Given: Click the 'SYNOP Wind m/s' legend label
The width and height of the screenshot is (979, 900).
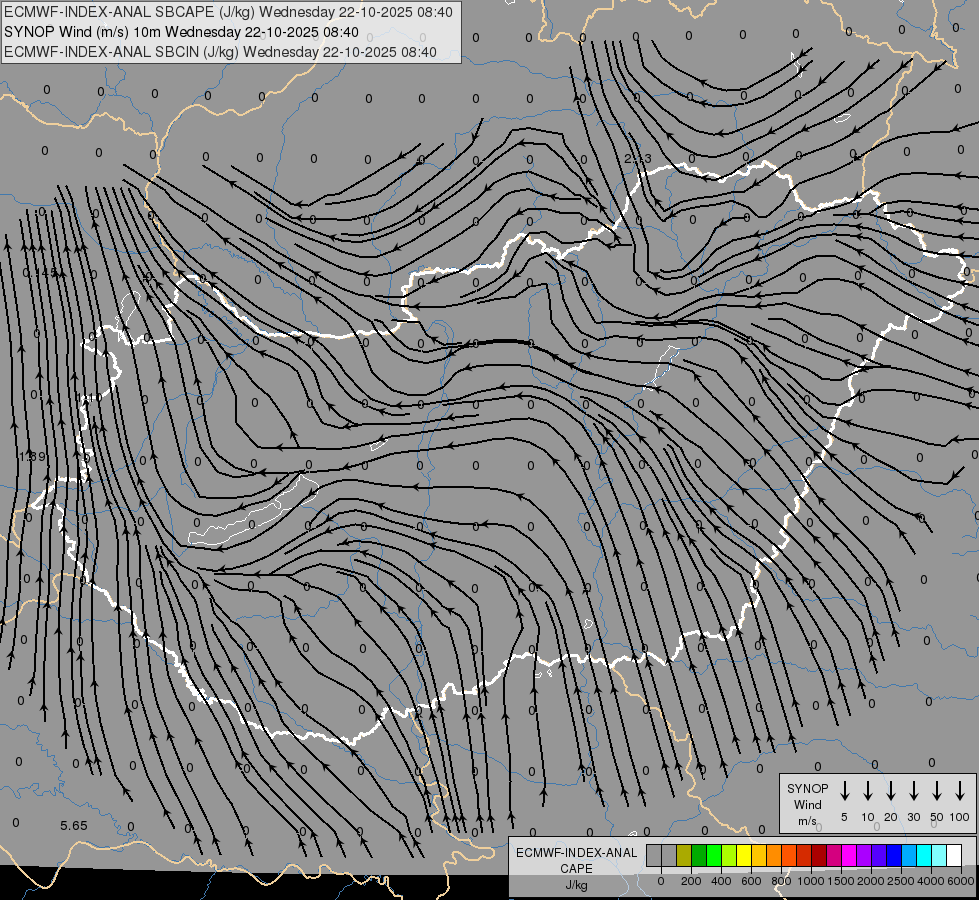Looking at the screenshot, I should coord(807,804).
